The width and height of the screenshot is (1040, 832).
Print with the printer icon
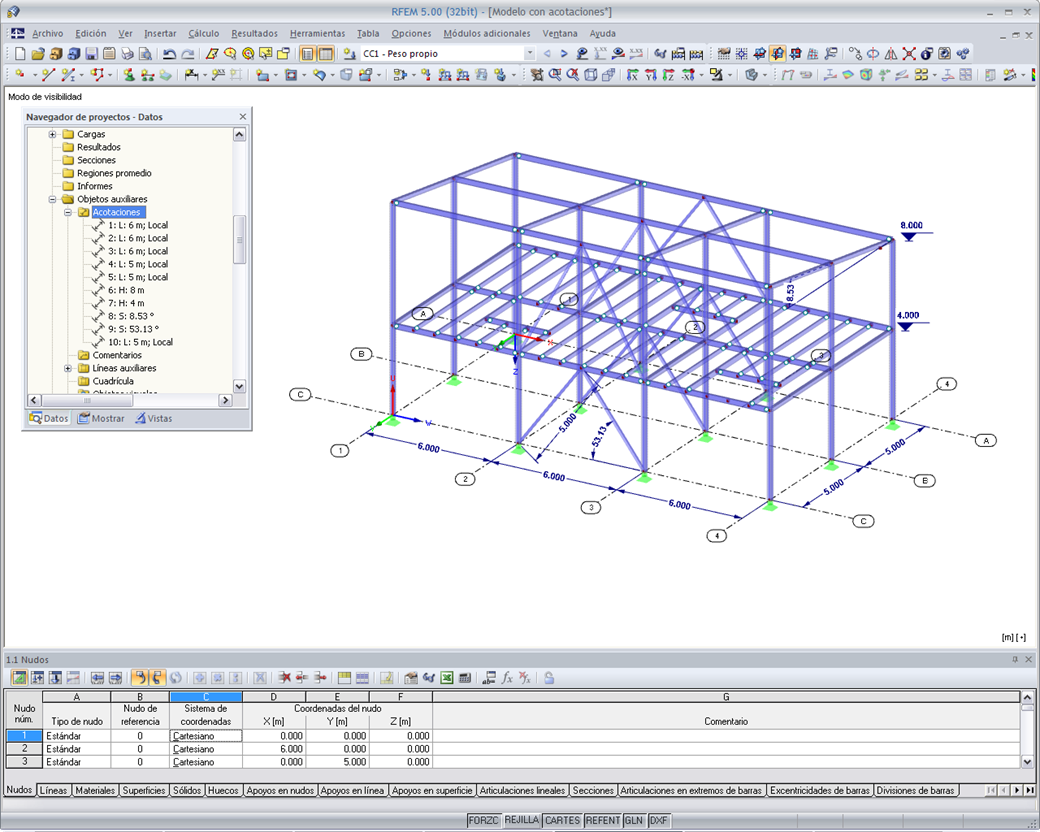[127, 54]
